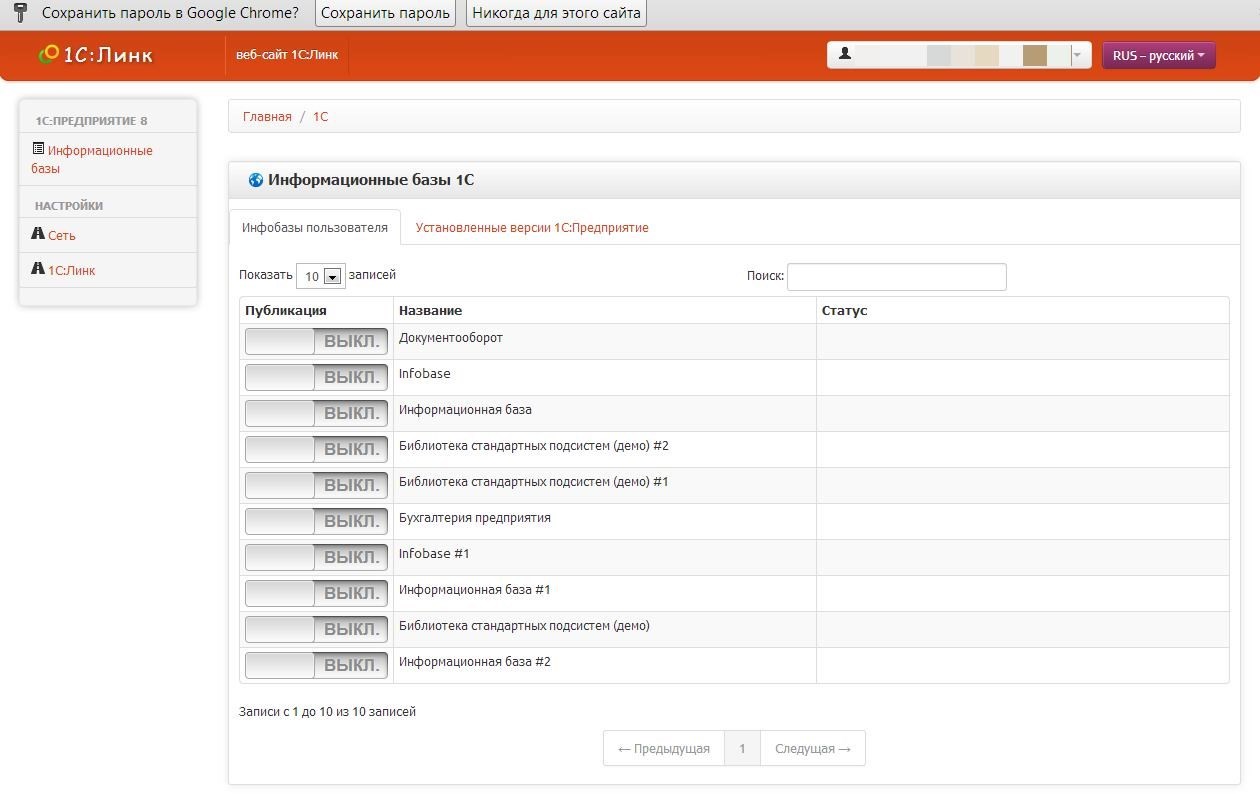Open the records per page dropdown

pos(320,276)
